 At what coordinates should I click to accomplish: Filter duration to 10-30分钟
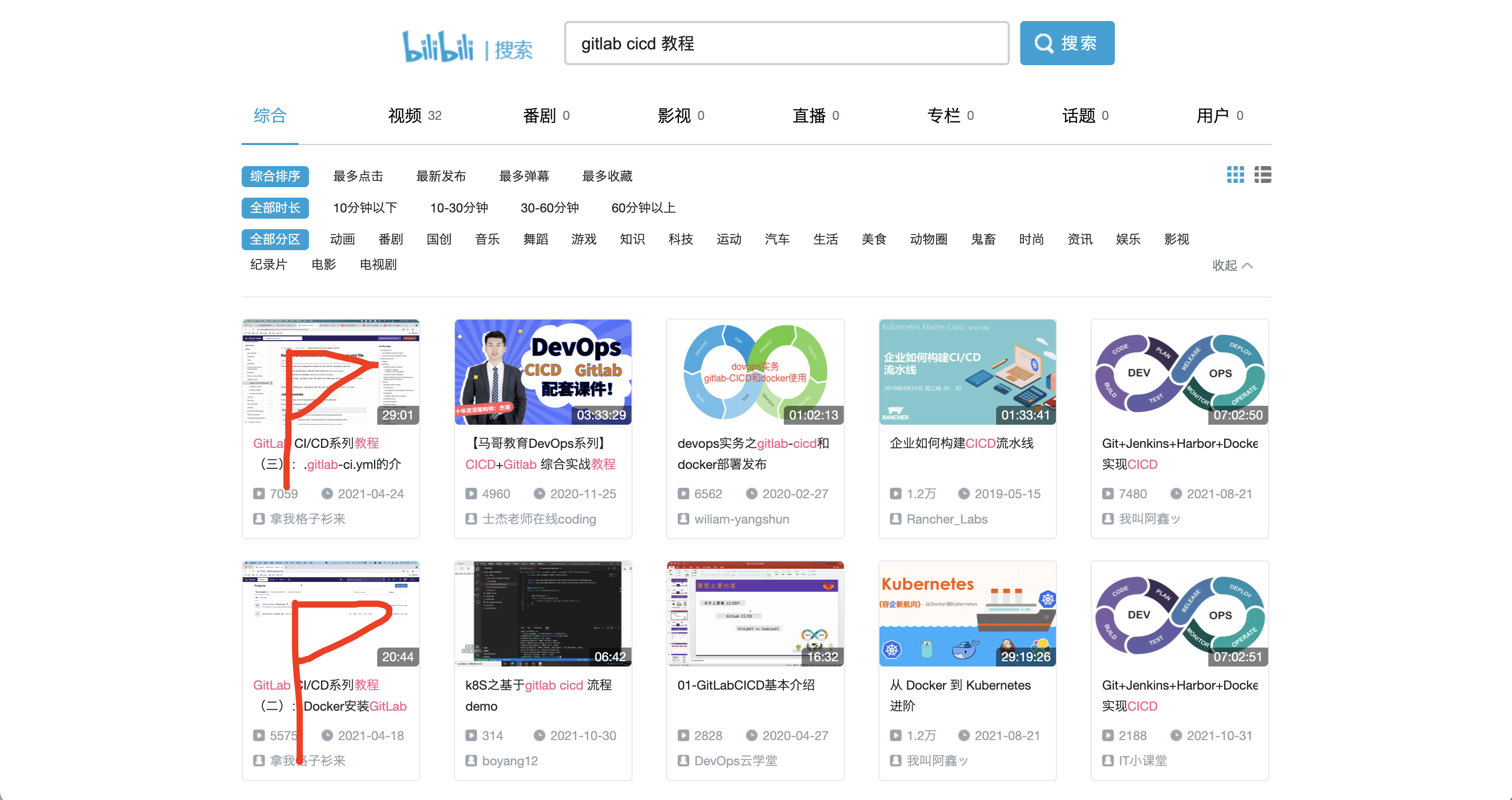click(x=459, y=208)
